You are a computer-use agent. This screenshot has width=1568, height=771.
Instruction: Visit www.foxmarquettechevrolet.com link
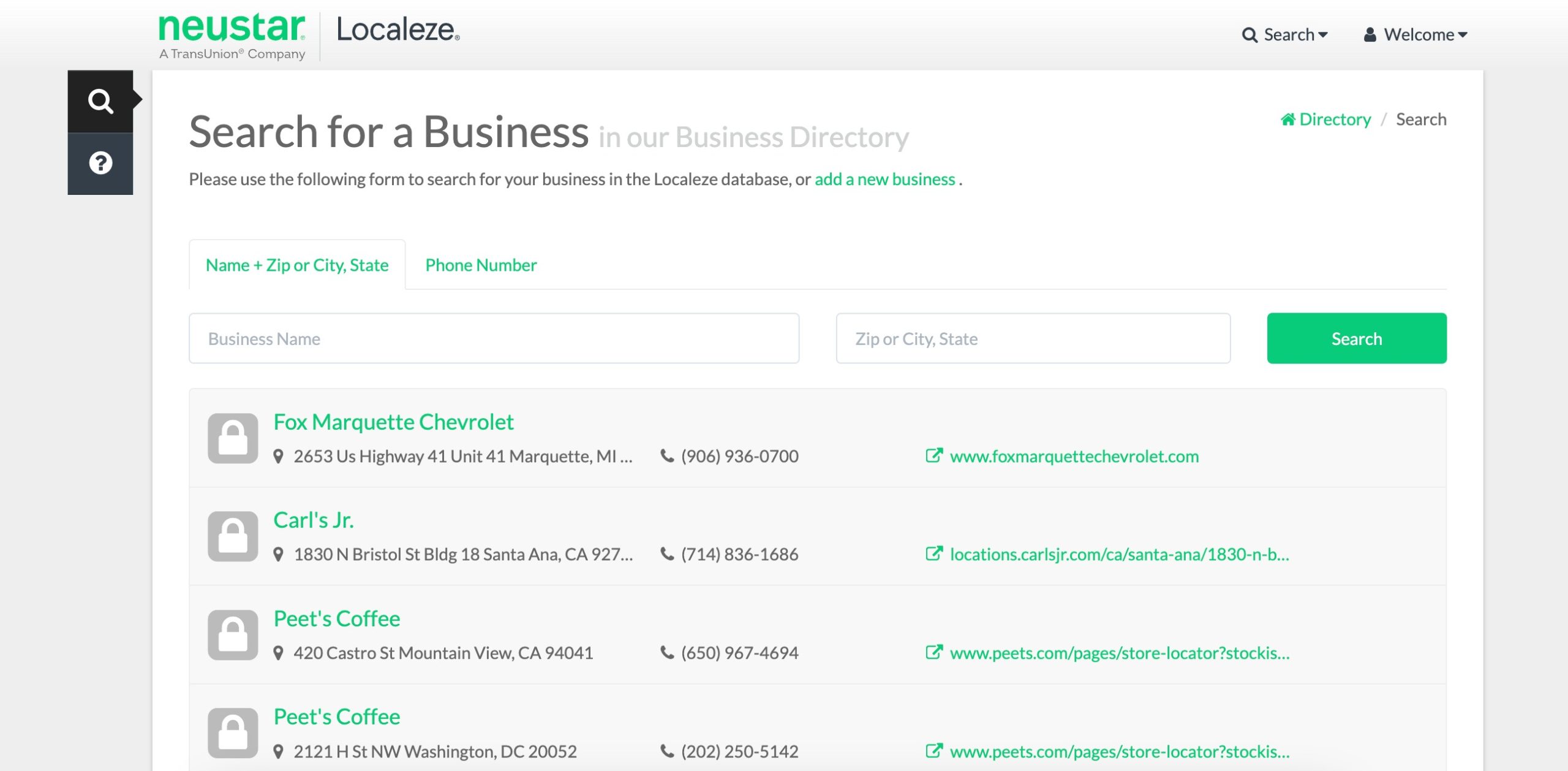coord(1074,456)
